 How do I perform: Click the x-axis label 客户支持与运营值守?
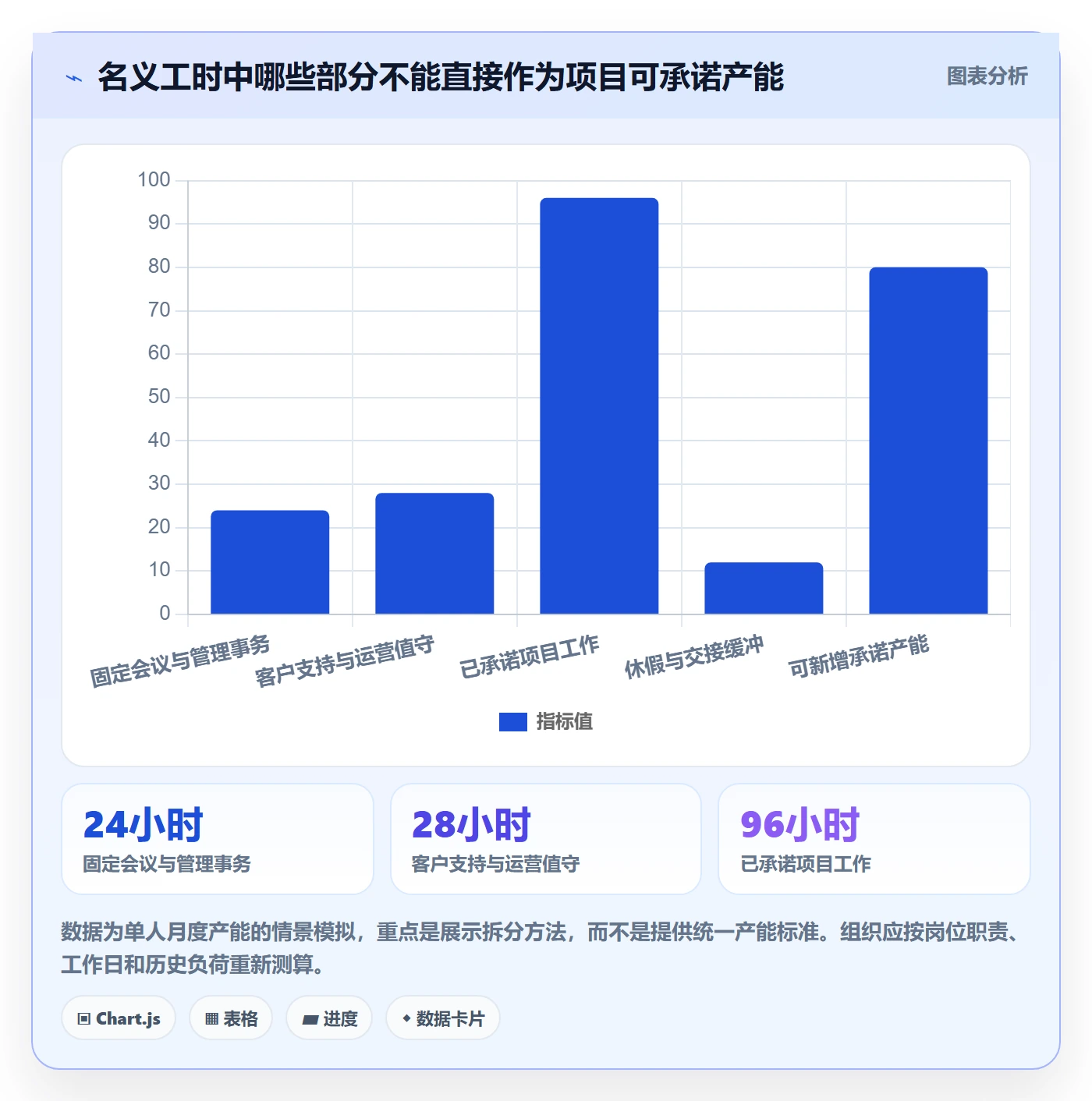click(x=345, y=660)
